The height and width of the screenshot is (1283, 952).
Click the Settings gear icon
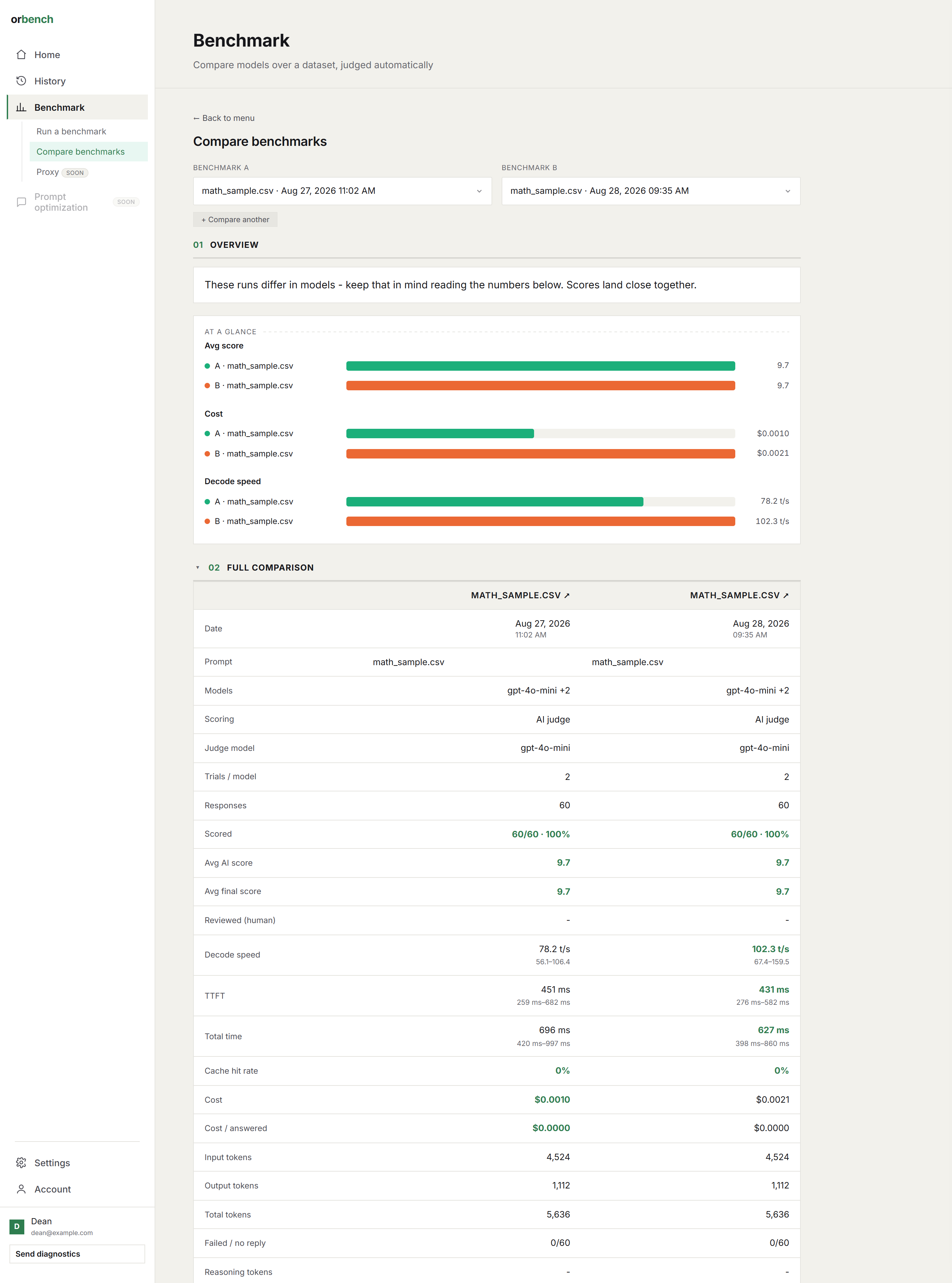click(21, 1162)
